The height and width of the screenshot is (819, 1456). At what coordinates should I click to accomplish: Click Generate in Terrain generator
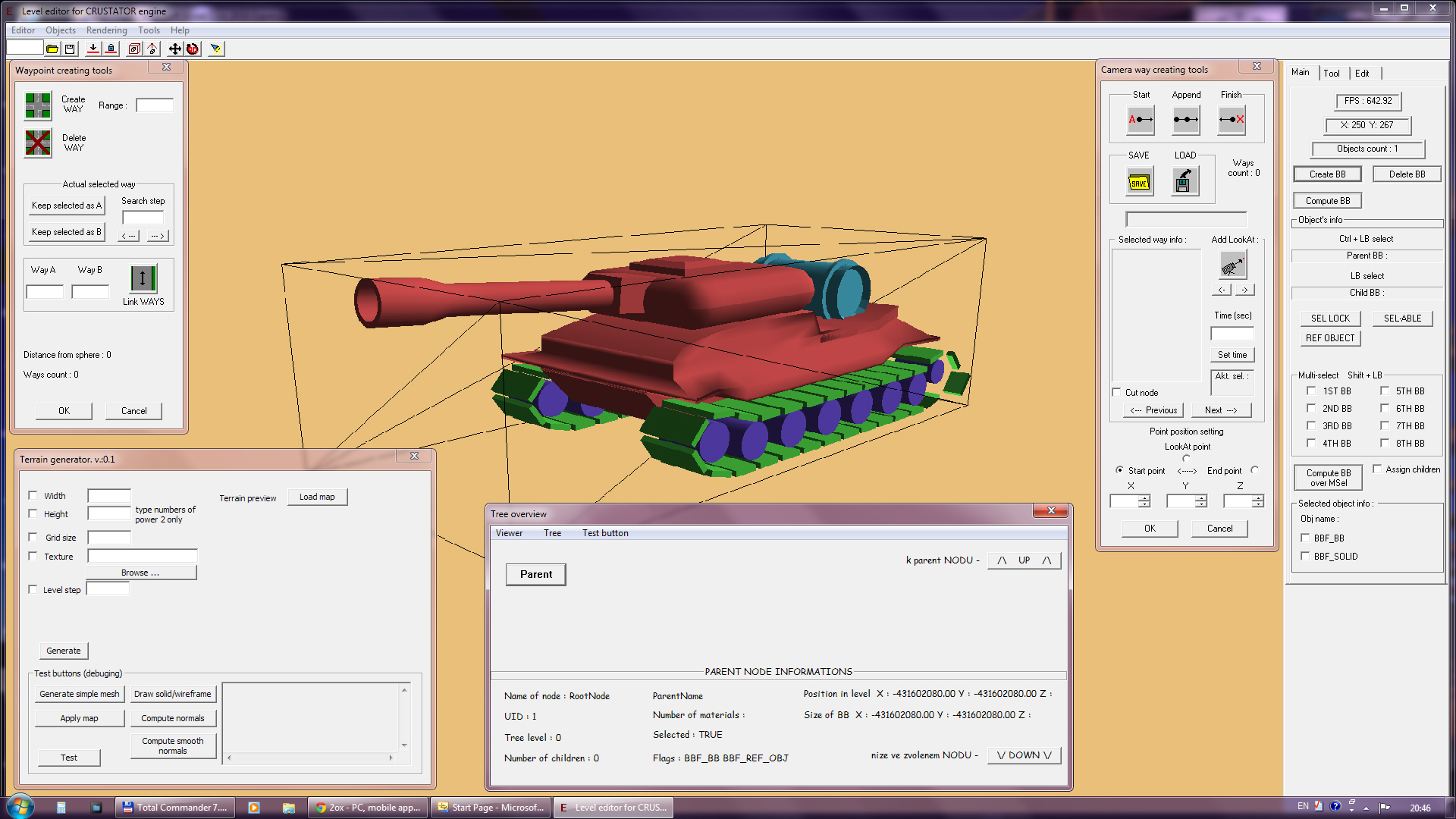pyautogui.click(x=64, y=651)
